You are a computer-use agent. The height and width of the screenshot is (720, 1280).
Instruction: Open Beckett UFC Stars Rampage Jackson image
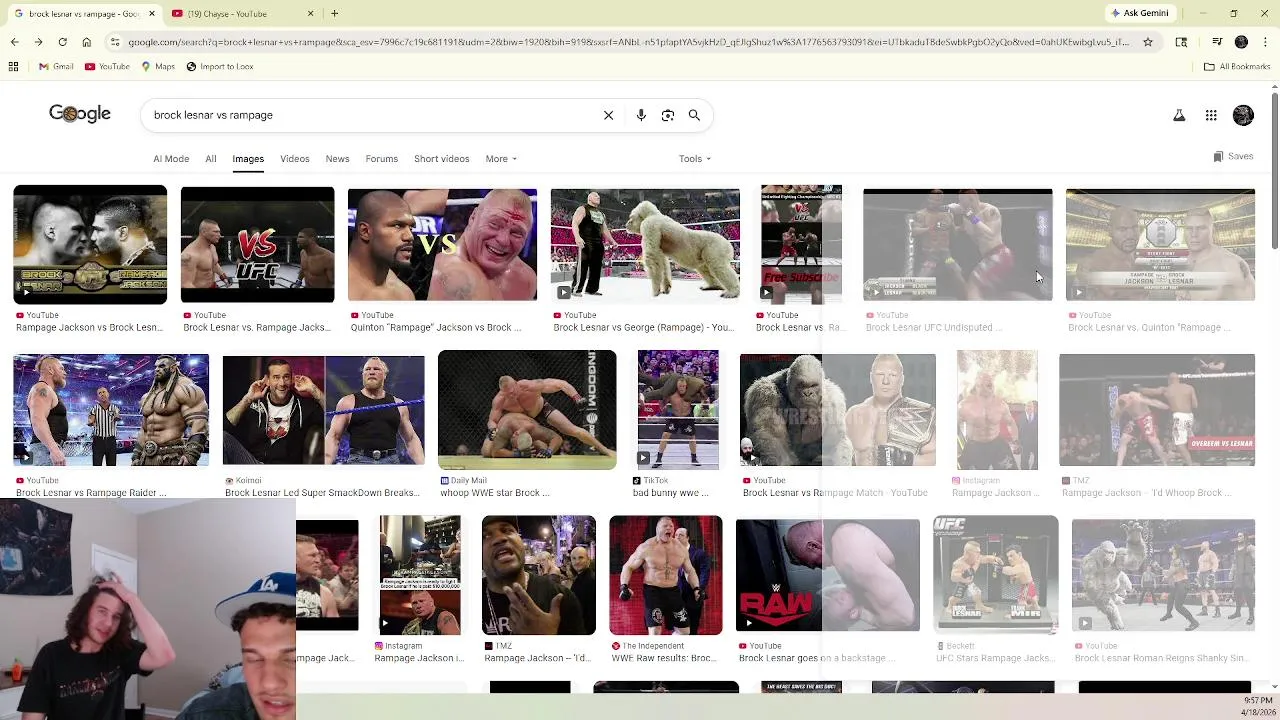pyautogui.click(x=995, y=575)
